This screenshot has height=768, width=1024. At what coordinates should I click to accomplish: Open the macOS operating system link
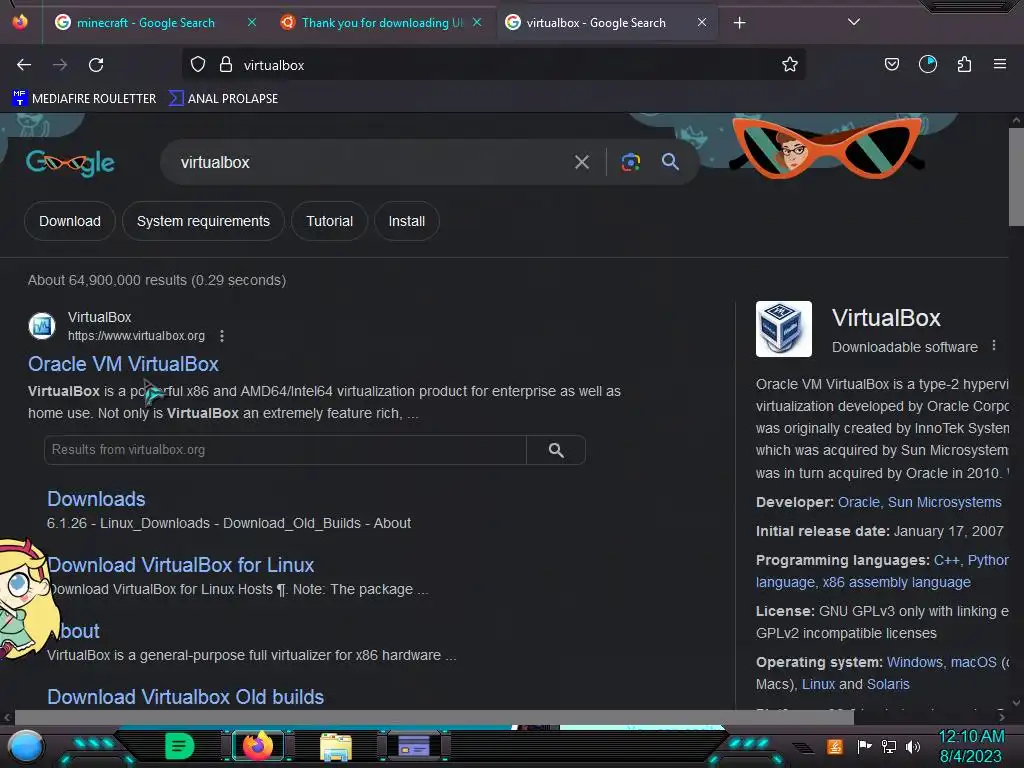click(974, 662)
